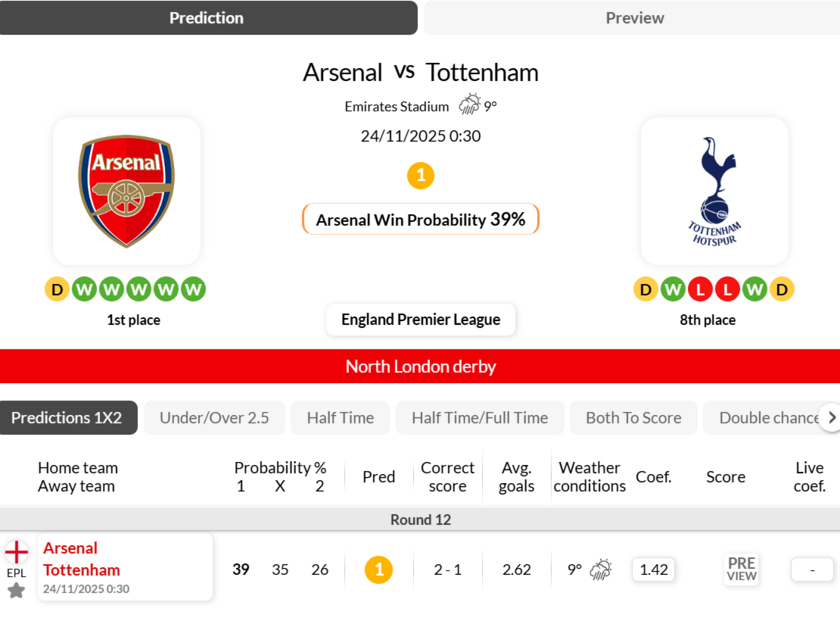Switch to the Preview tab
The image size is (840, 618).
[x=634, y=18]
